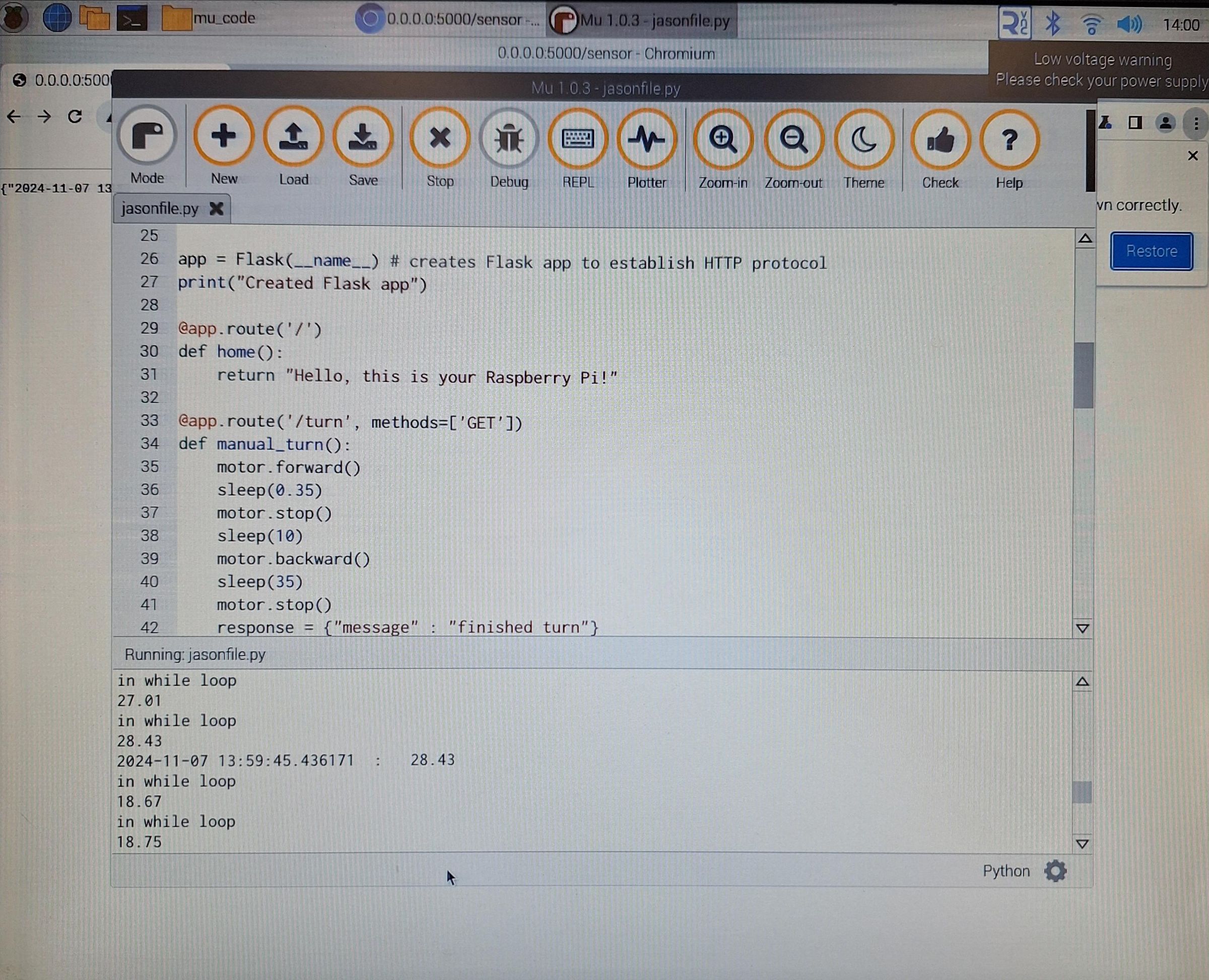
Task: Click the Python mode label in status bar
Action: coord(1006,871)
